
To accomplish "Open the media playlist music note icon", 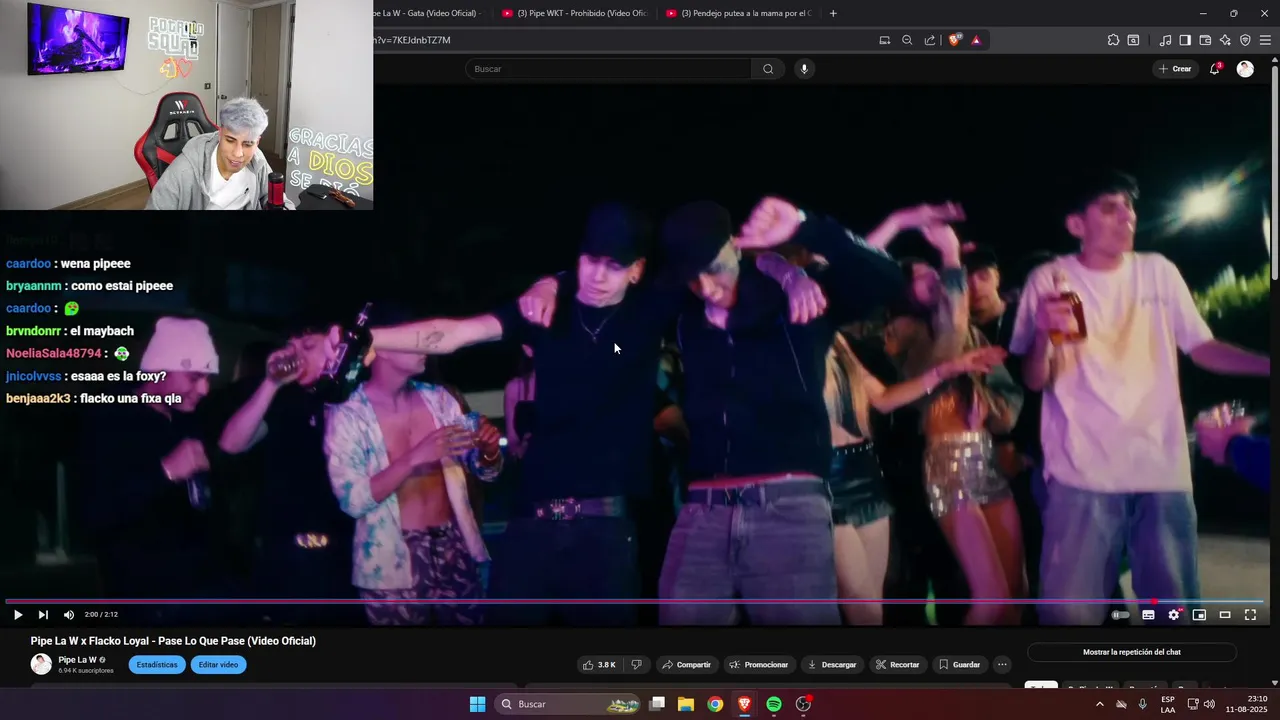I will (x=1165, y=40).
